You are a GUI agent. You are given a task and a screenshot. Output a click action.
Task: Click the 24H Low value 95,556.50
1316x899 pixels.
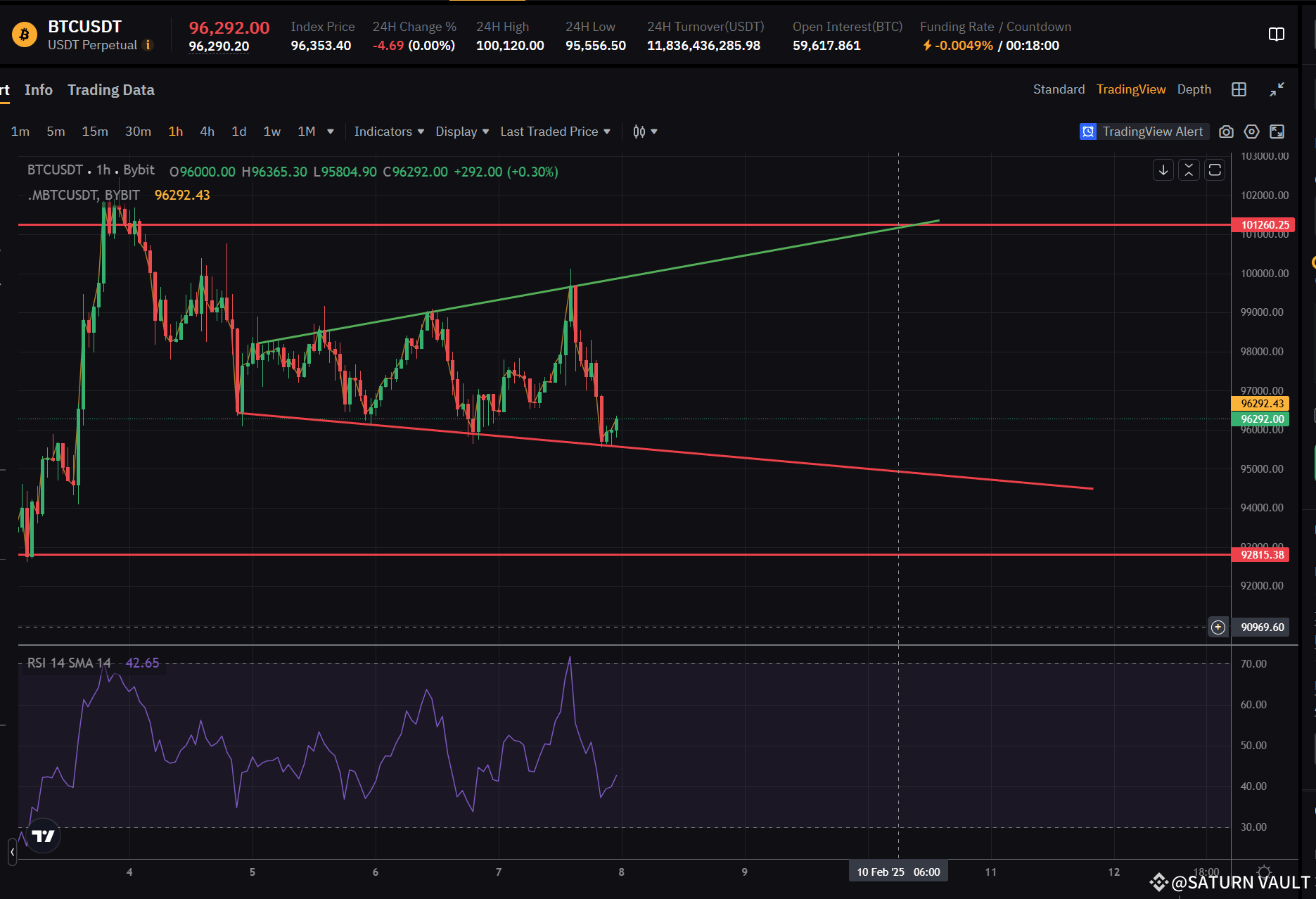pos(596,46)
